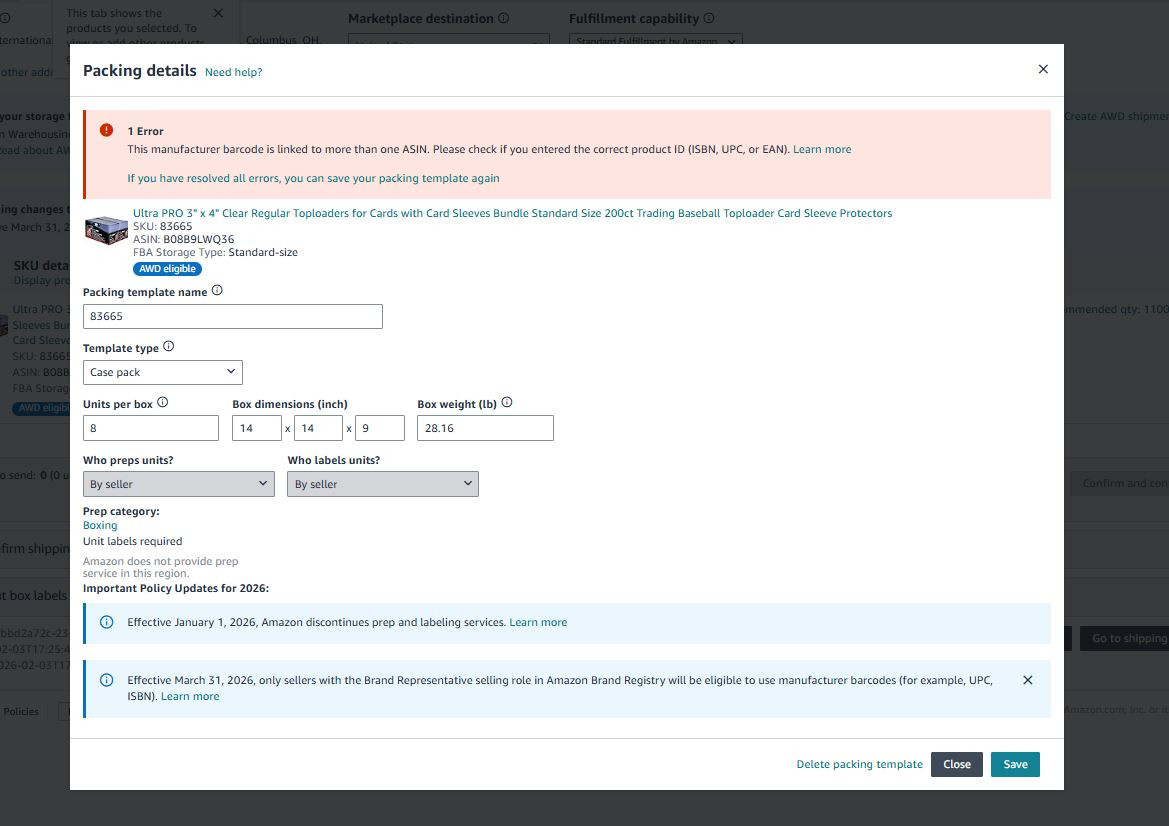
Task: Click Delete packing template
Action: coord(860,764)
